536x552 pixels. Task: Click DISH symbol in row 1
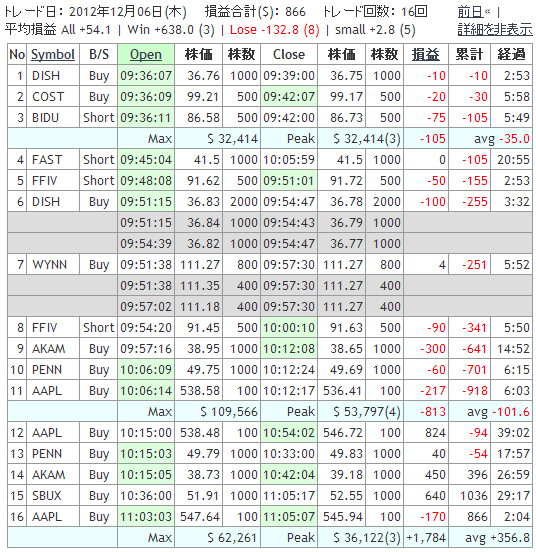[46, 76]
